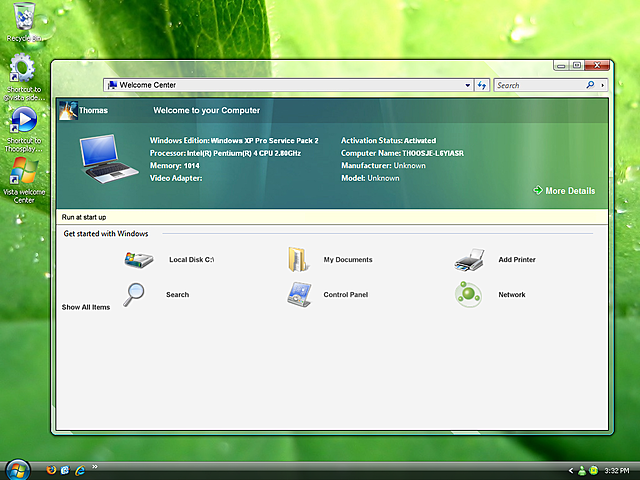Click the search magnifier in search box
This screenshot has width=640, height=480.
590,85
